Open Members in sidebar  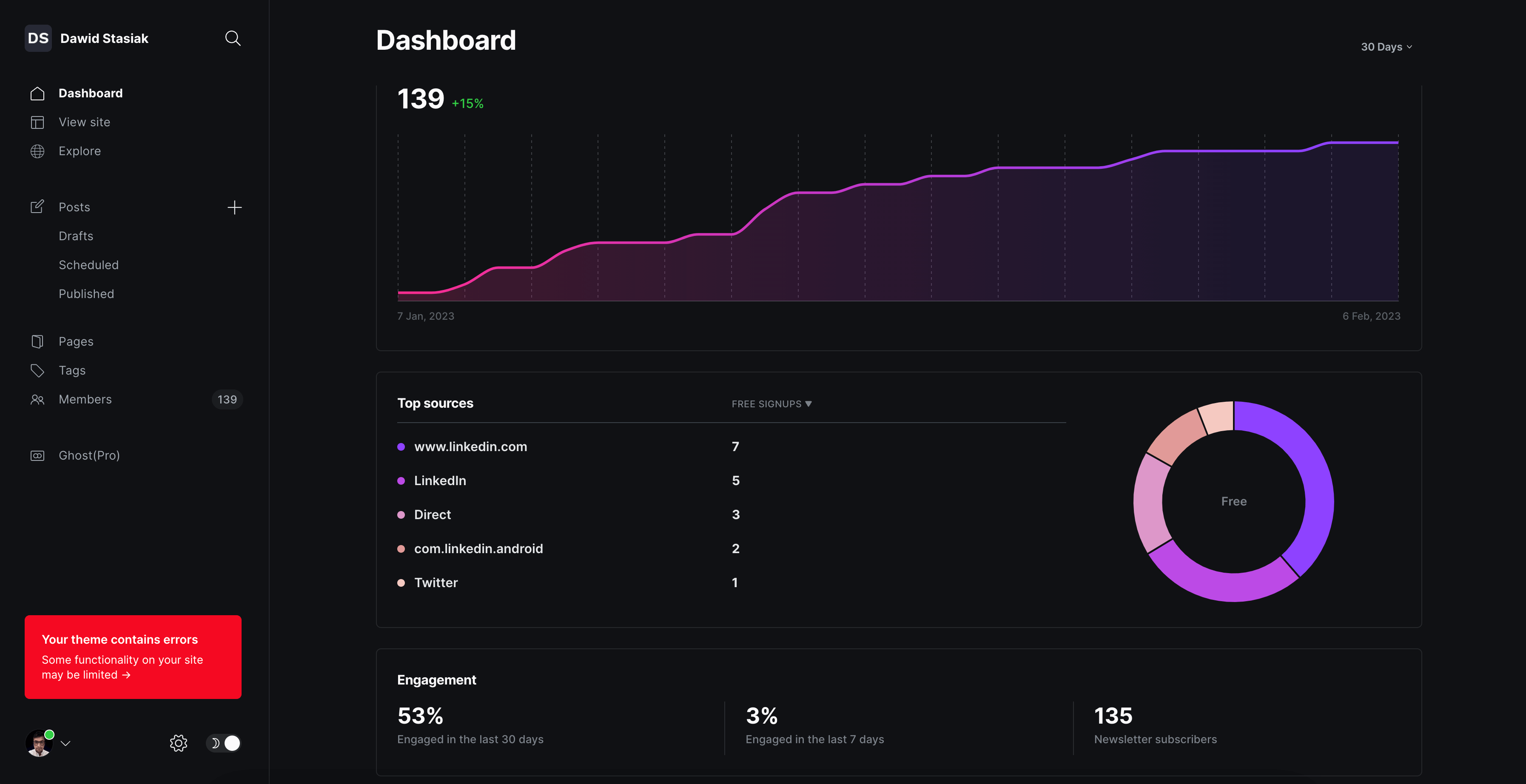pyautogui.click(x=85, y=400)
